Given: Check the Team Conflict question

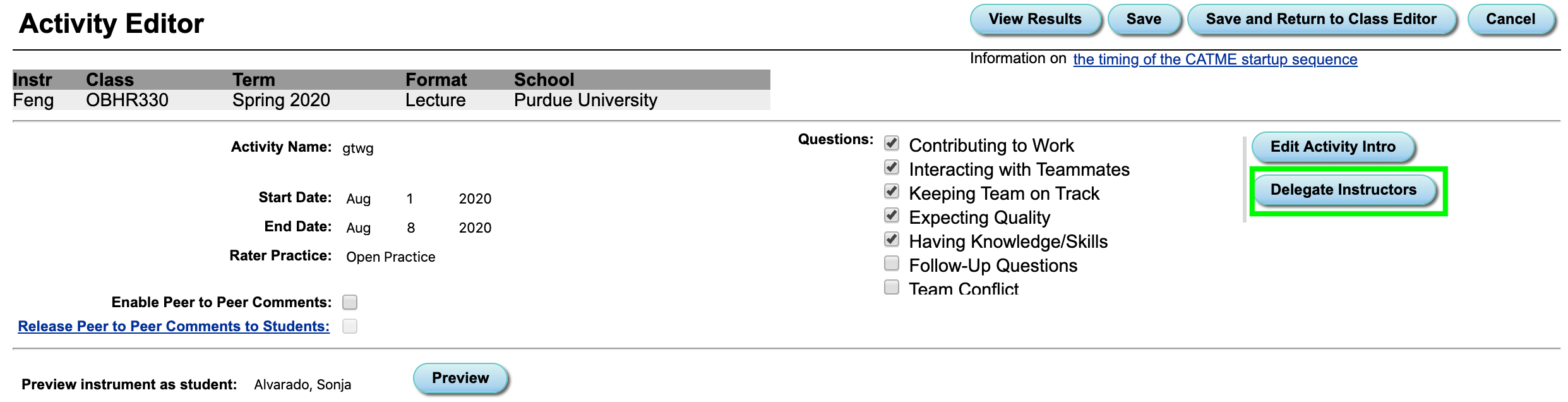Looking at the screenshot, I should pos(892,288).
